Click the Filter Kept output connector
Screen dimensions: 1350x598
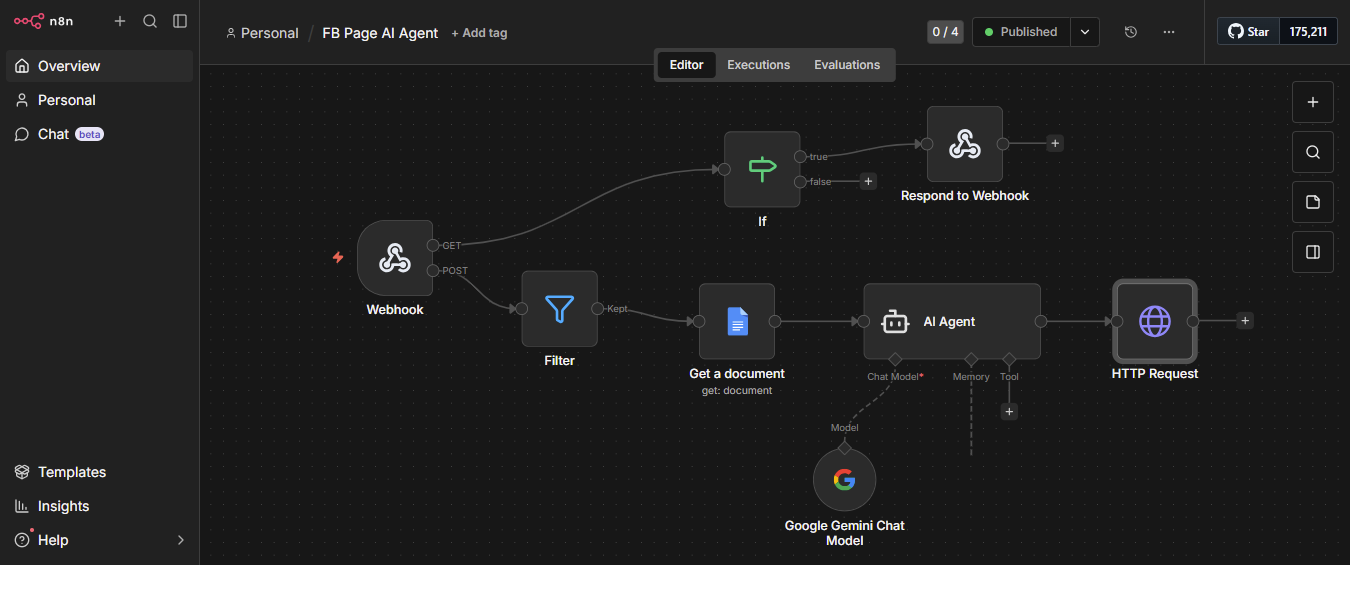[x=597, y=308]
